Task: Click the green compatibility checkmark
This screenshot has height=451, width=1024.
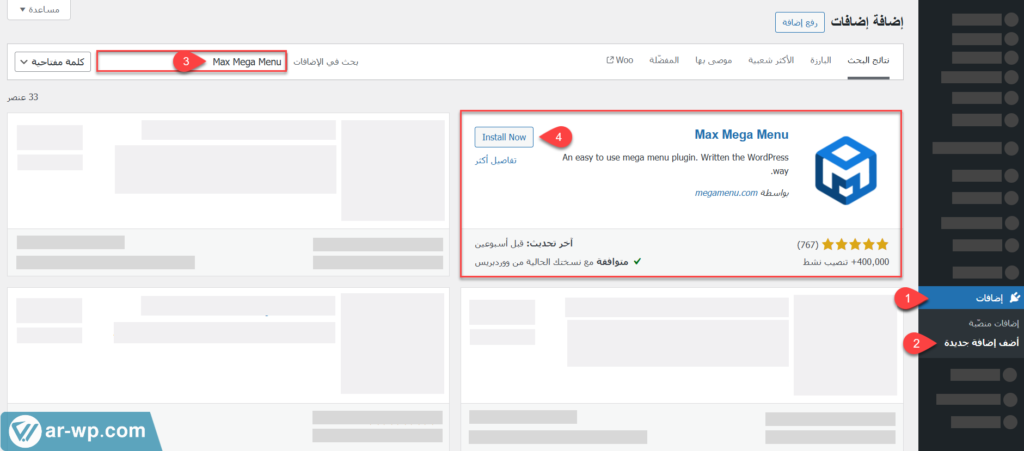Action: pyautogui.click(x=637, y=261)
